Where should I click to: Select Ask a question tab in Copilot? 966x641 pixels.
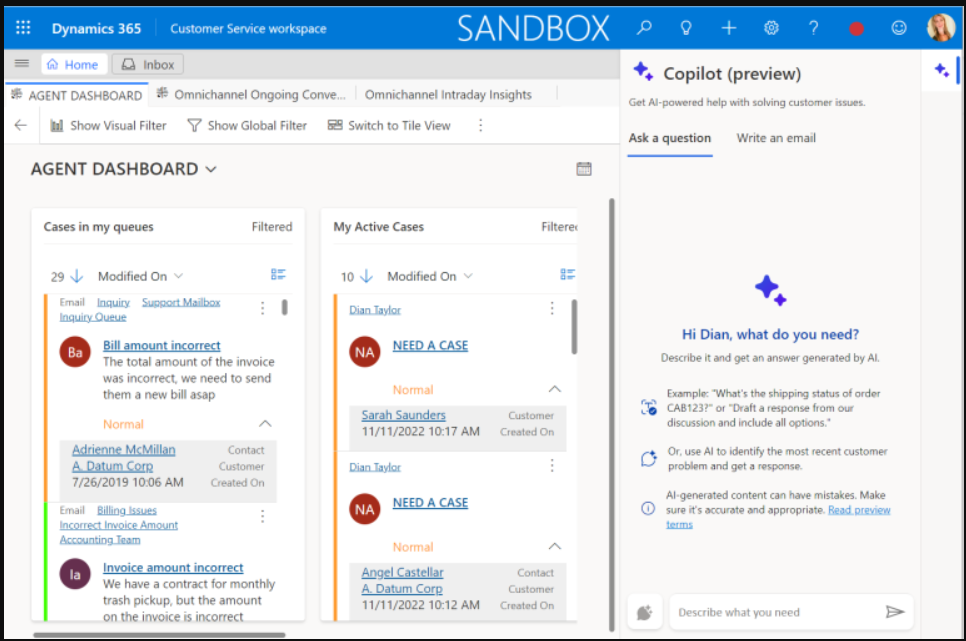pos(670,138)
